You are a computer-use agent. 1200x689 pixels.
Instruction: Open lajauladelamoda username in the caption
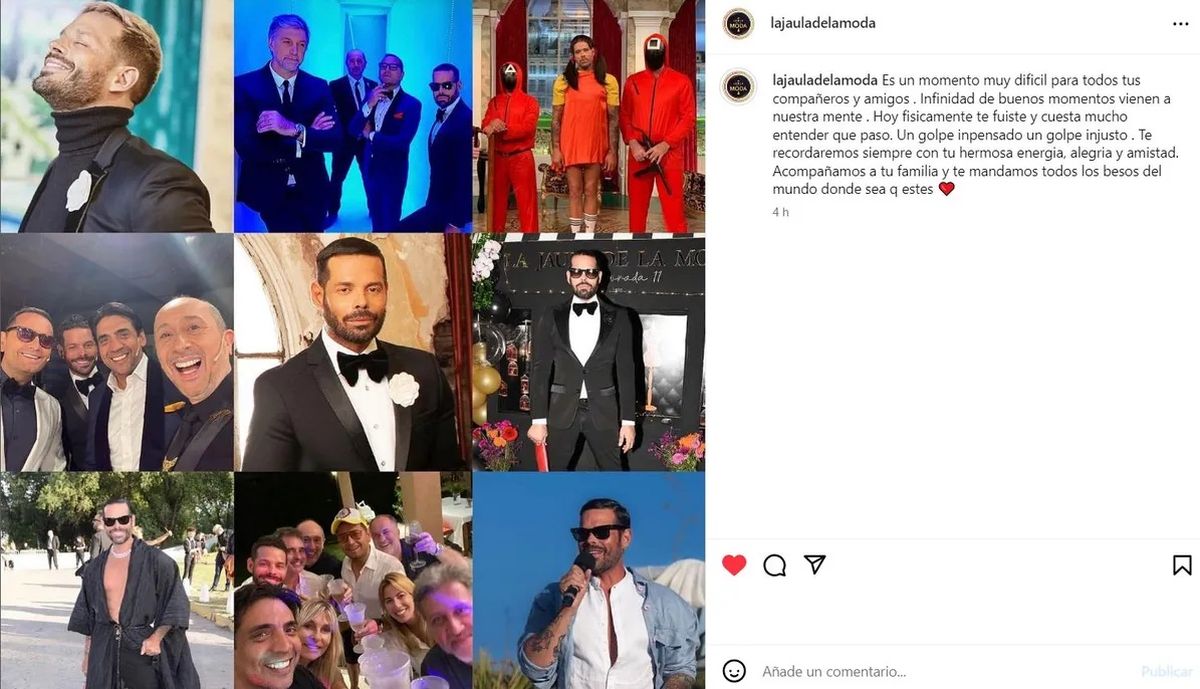(825, 80)
